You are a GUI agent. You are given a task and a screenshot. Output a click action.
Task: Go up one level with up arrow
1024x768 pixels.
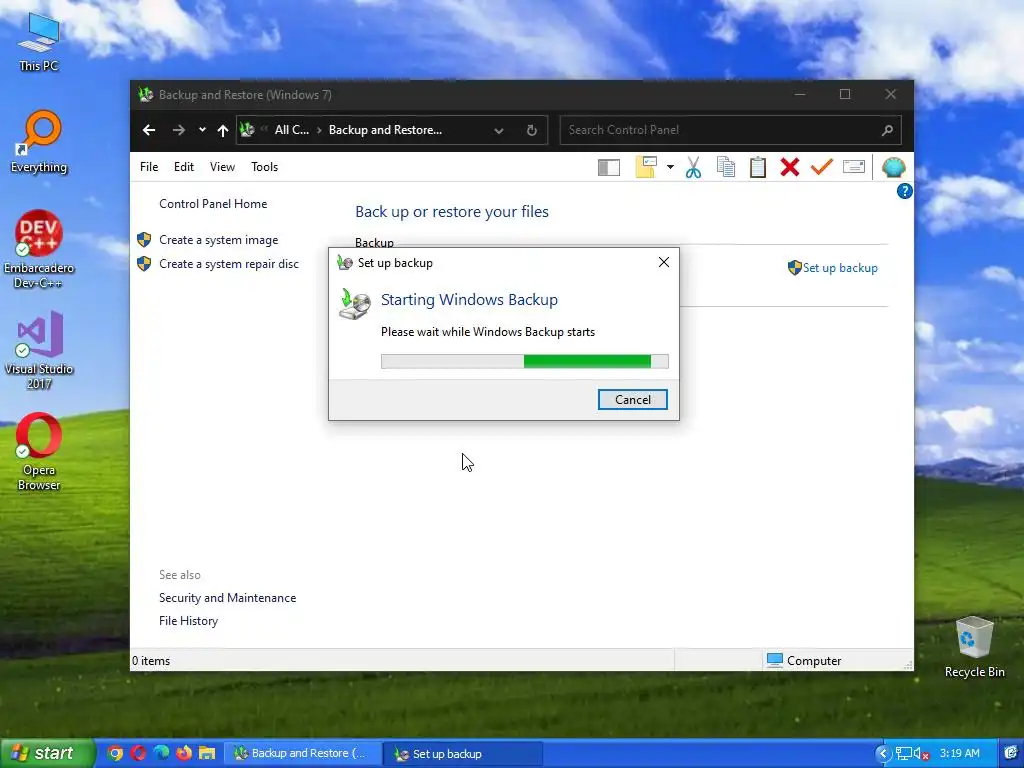(223, 130)
